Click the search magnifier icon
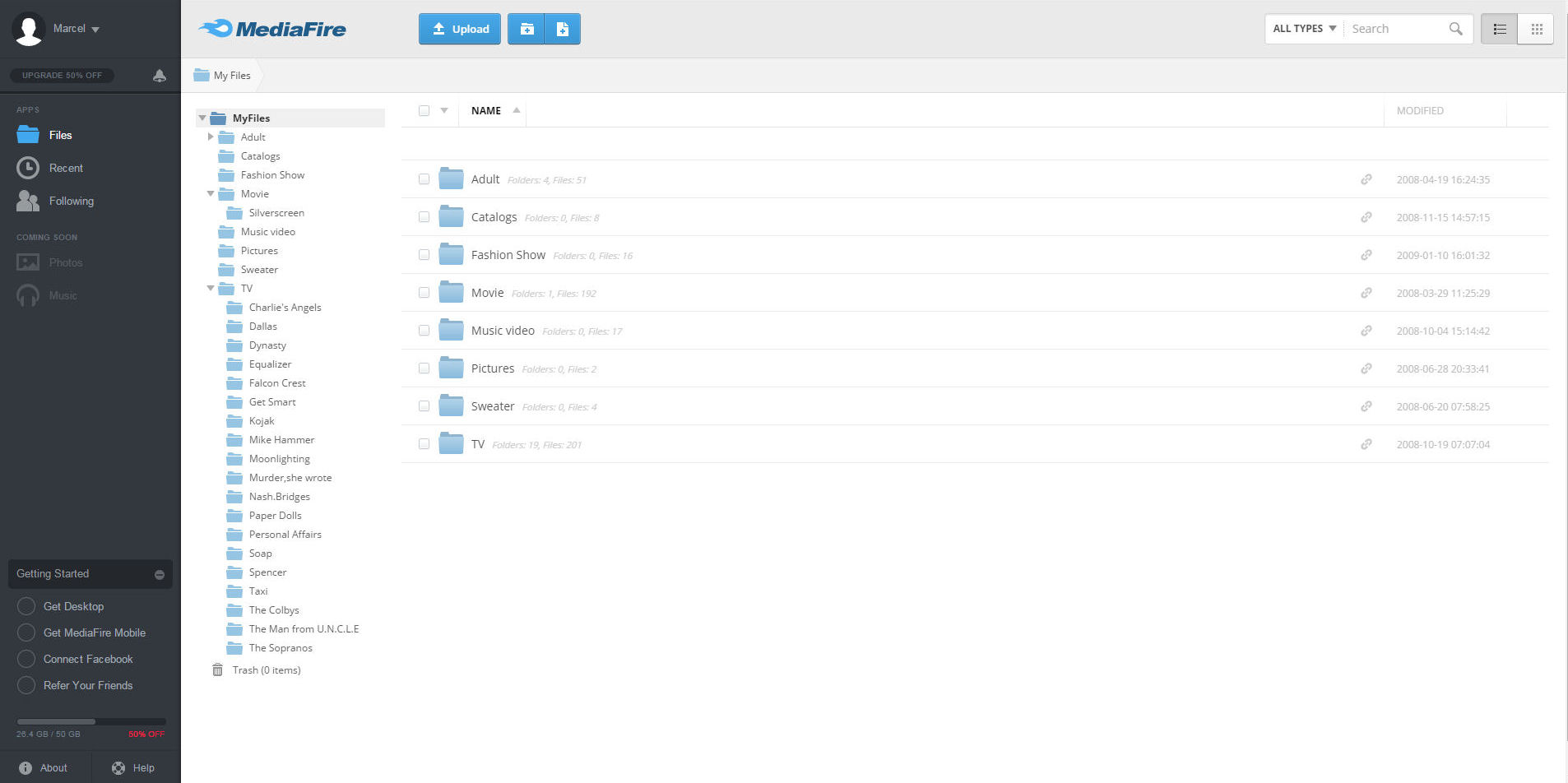The height and width of the screenshot is (783, 1568). pyautogui.click(x=1455, y=29)
